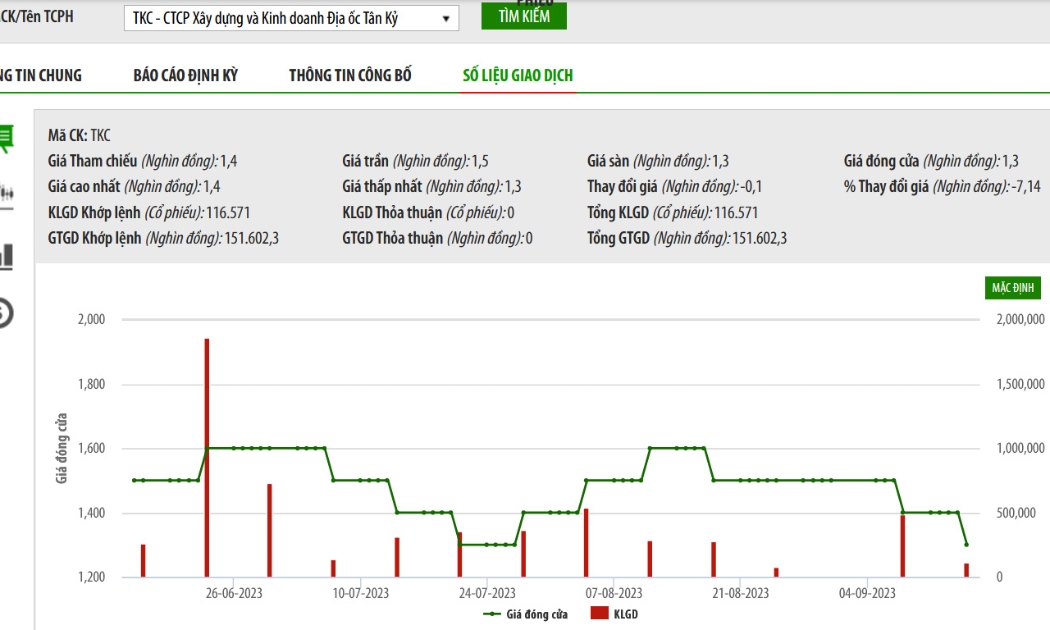Select the SỐ LIỆU GIAO DỊCH tab
This screenshot has width=1050, height=630.
coord(518,76)
